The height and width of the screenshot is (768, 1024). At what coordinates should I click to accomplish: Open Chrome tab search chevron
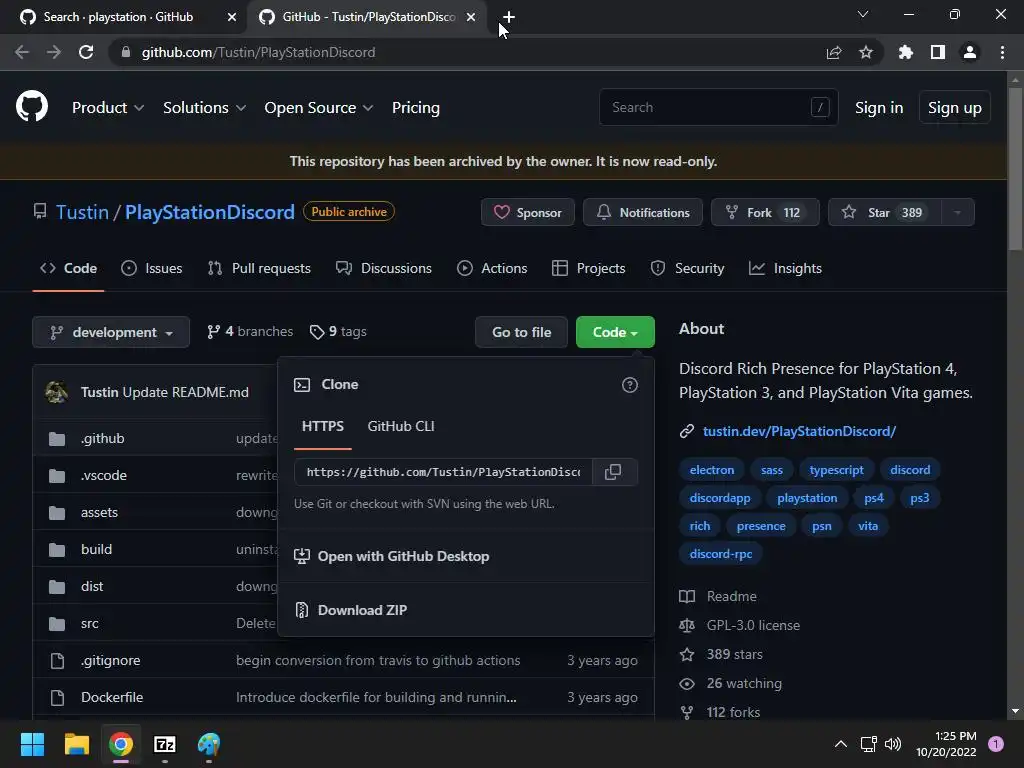pyautogui.click(x=863, y=14)
